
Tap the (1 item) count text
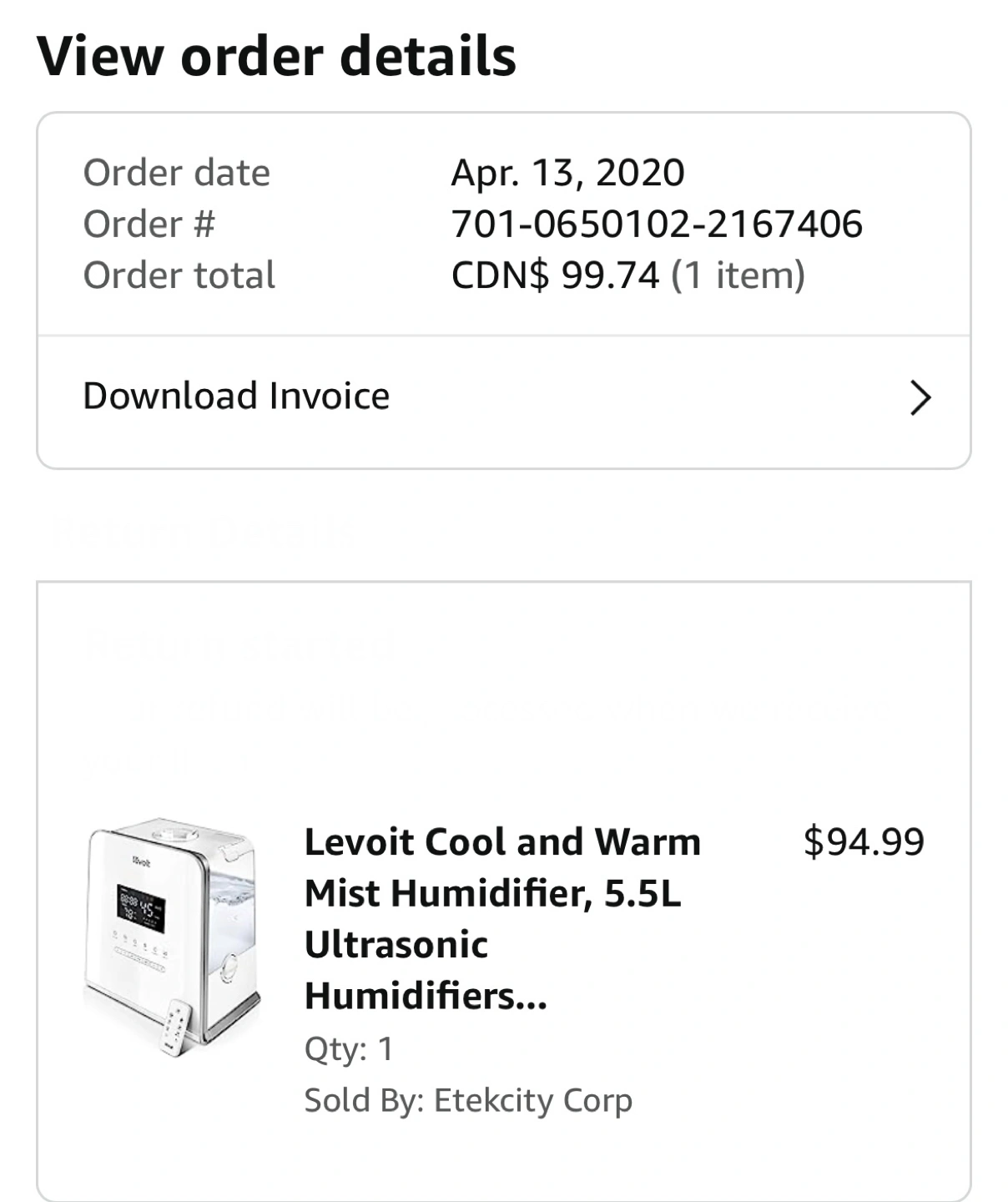point(738,275)
